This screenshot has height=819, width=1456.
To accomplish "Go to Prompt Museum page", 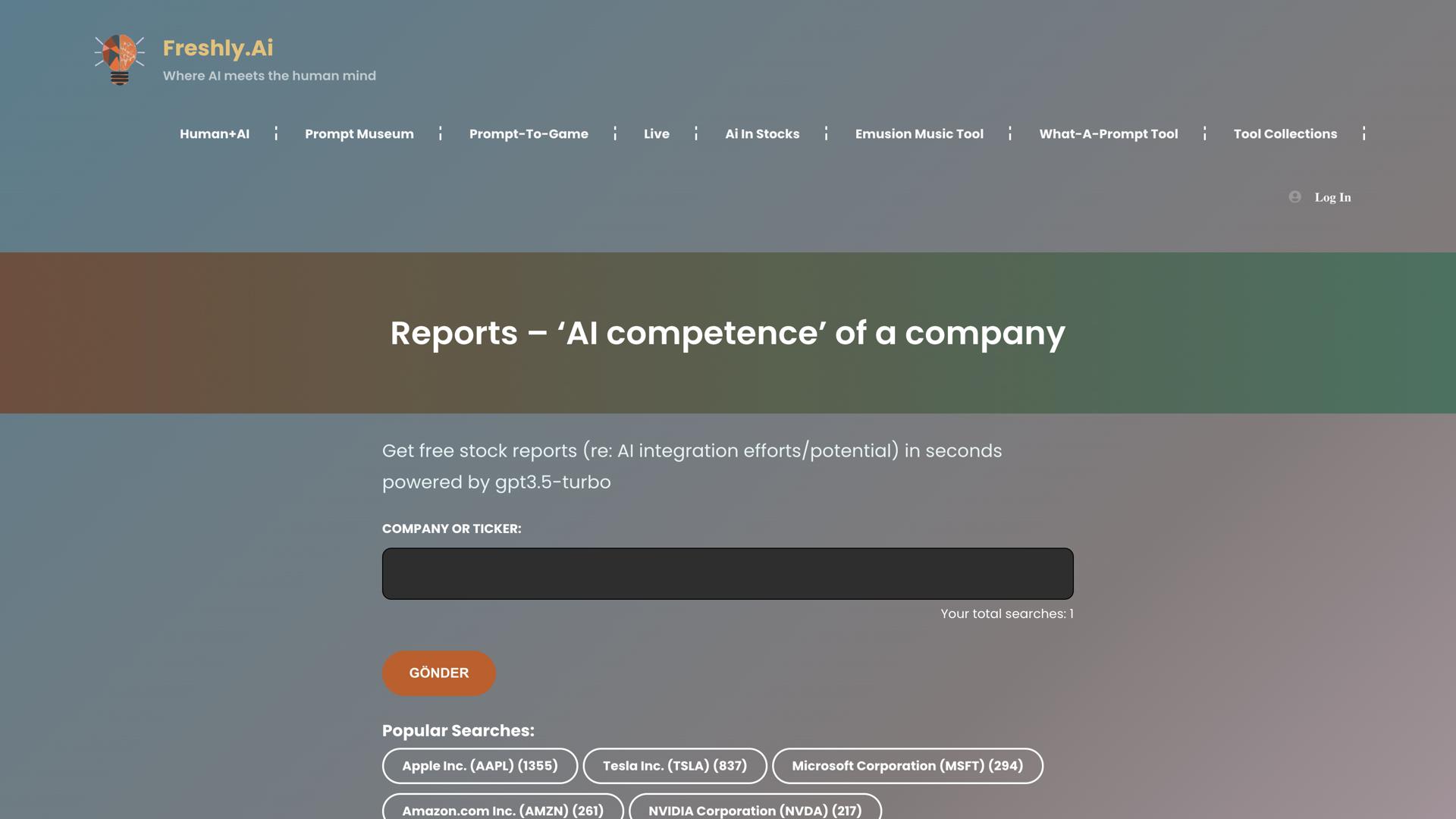I will click(x=359, y=134).
